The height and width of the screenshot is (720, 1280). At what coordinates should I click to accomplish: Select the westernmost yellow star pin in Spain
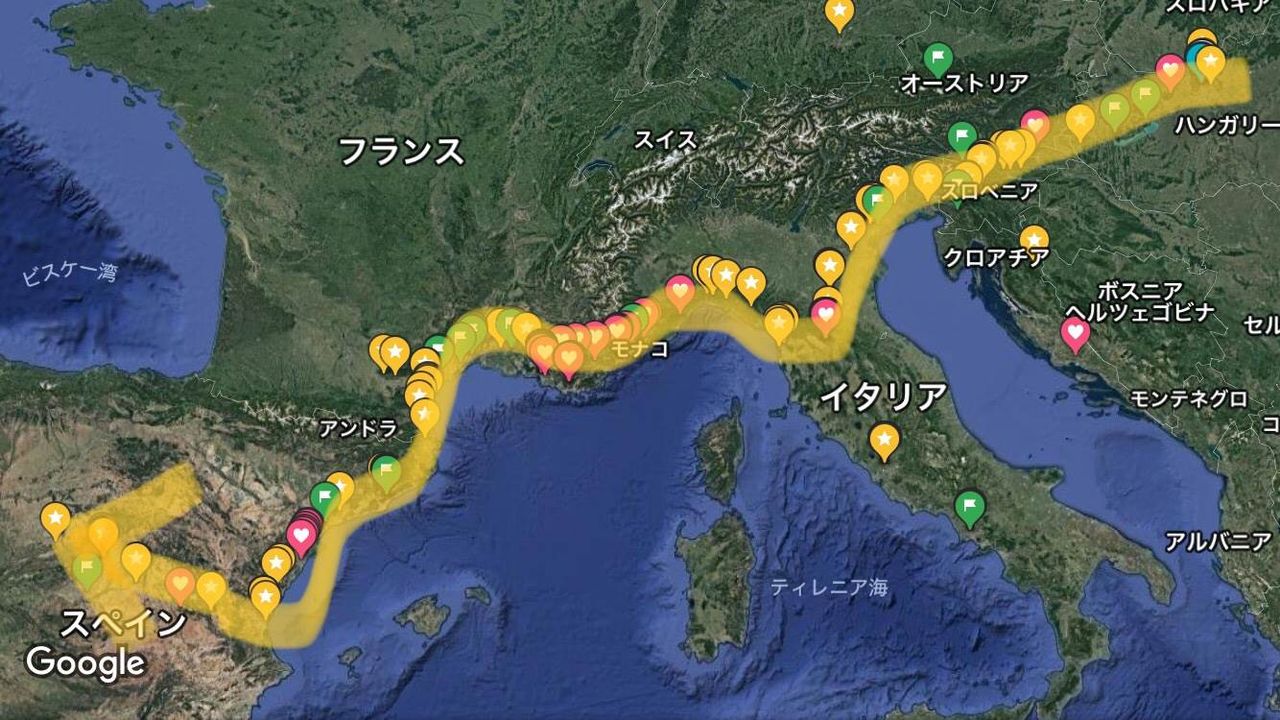56,520
